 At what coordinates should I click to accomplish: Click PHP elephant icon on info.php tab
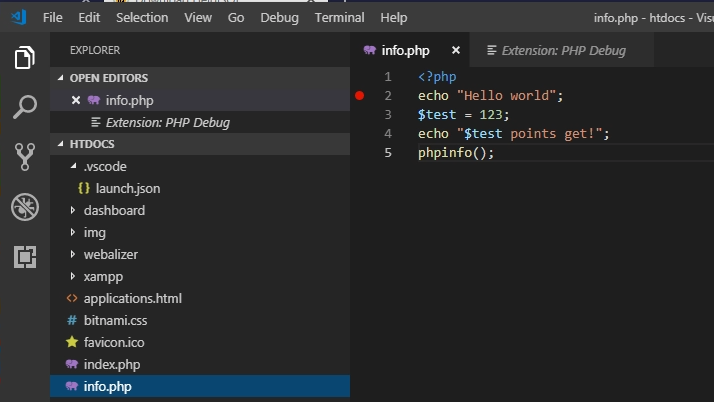370,50
